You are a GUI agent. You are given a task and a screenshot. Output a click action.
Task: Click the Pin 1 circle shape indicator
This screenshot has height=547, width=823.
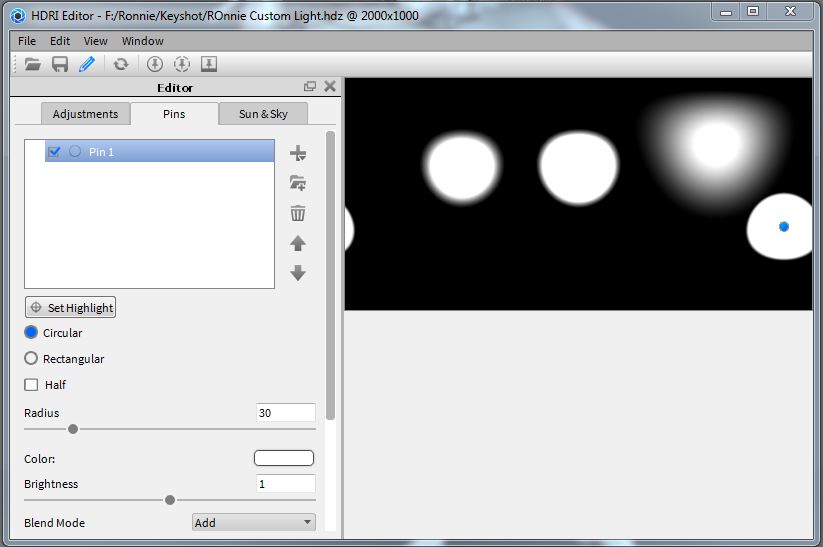point(75,151)
